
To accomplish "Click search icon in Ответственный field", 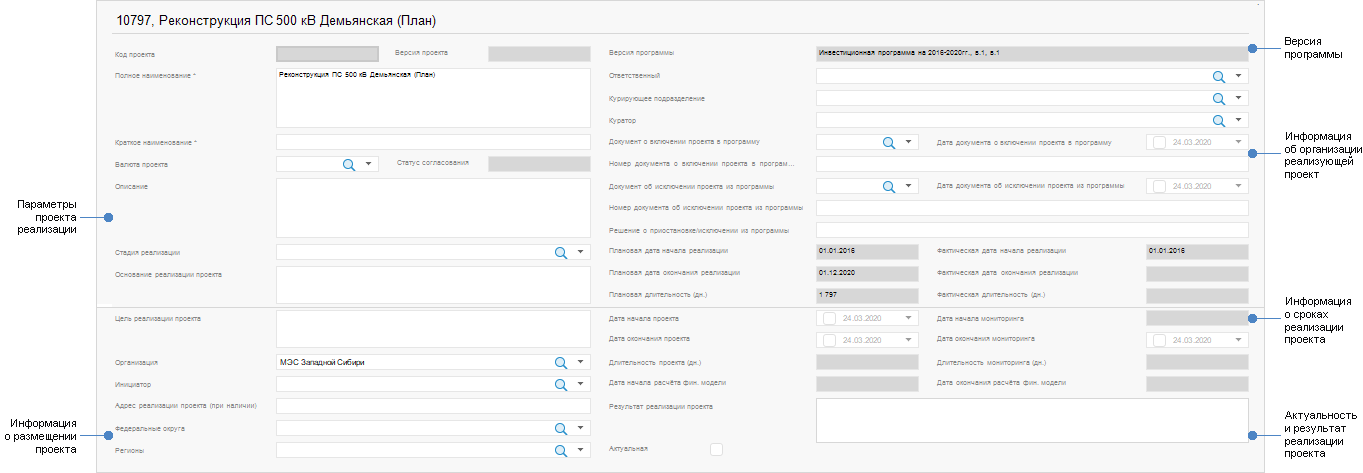I will (x=1219, y=76).
